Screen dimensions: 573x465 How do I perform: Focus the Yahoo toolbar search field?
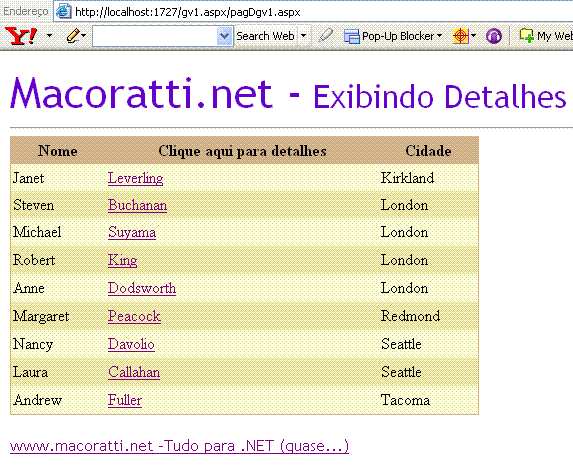click(155, 36)
